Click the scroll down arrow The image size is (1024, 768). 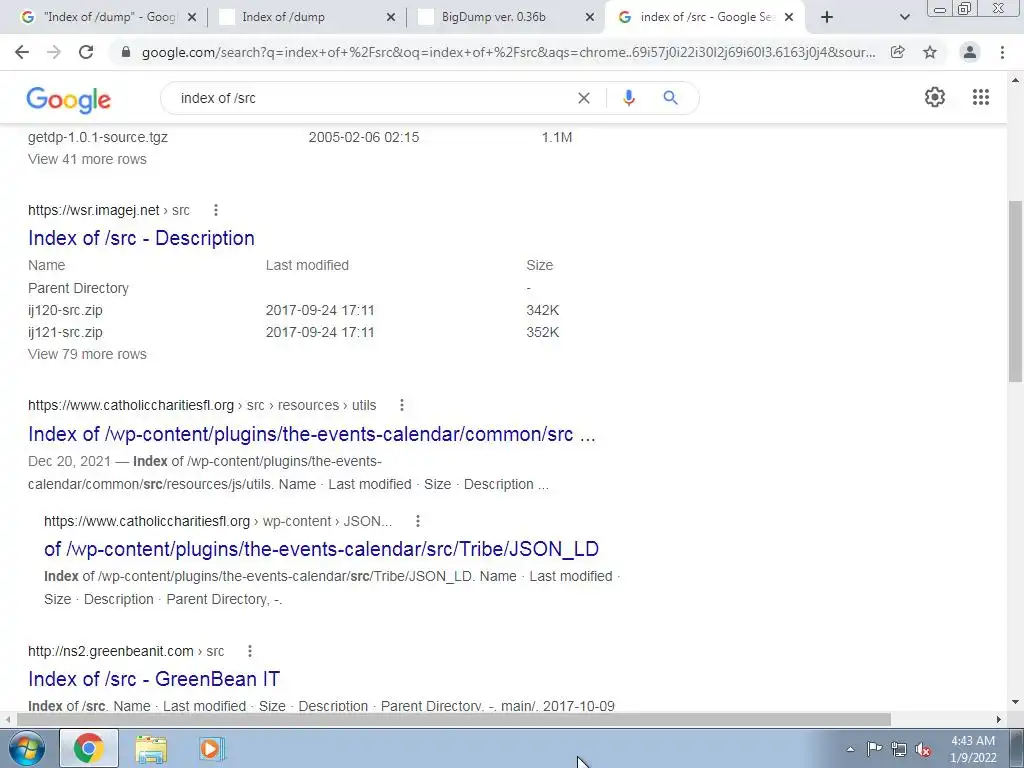1015,703
